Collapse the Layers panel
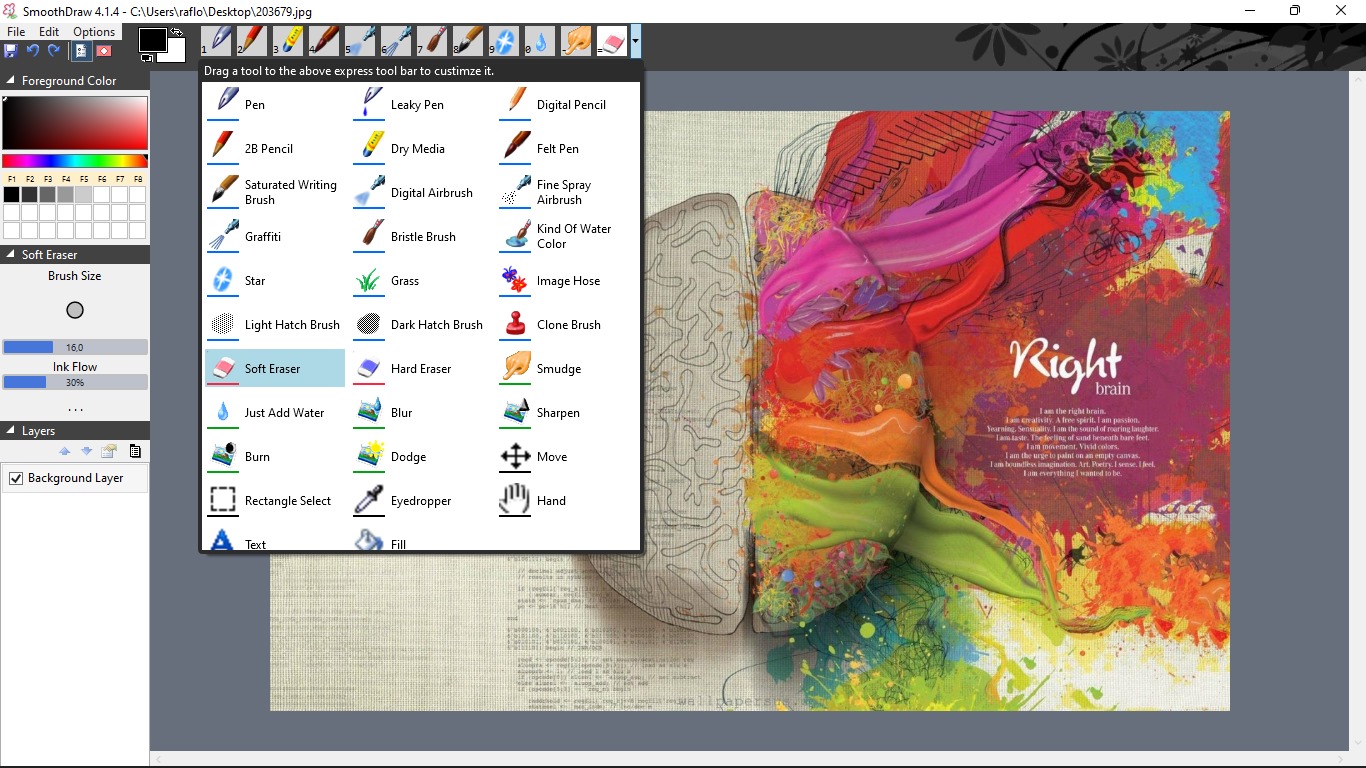 click(x=10, y=431)
